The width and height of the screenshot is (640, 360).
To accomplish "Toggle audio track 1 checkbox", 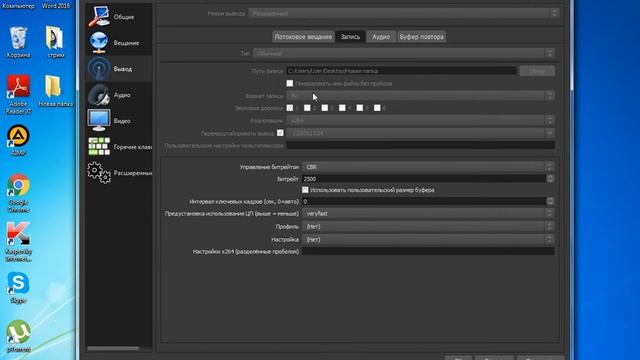I will pyautogui.click(x=290, y=108).
